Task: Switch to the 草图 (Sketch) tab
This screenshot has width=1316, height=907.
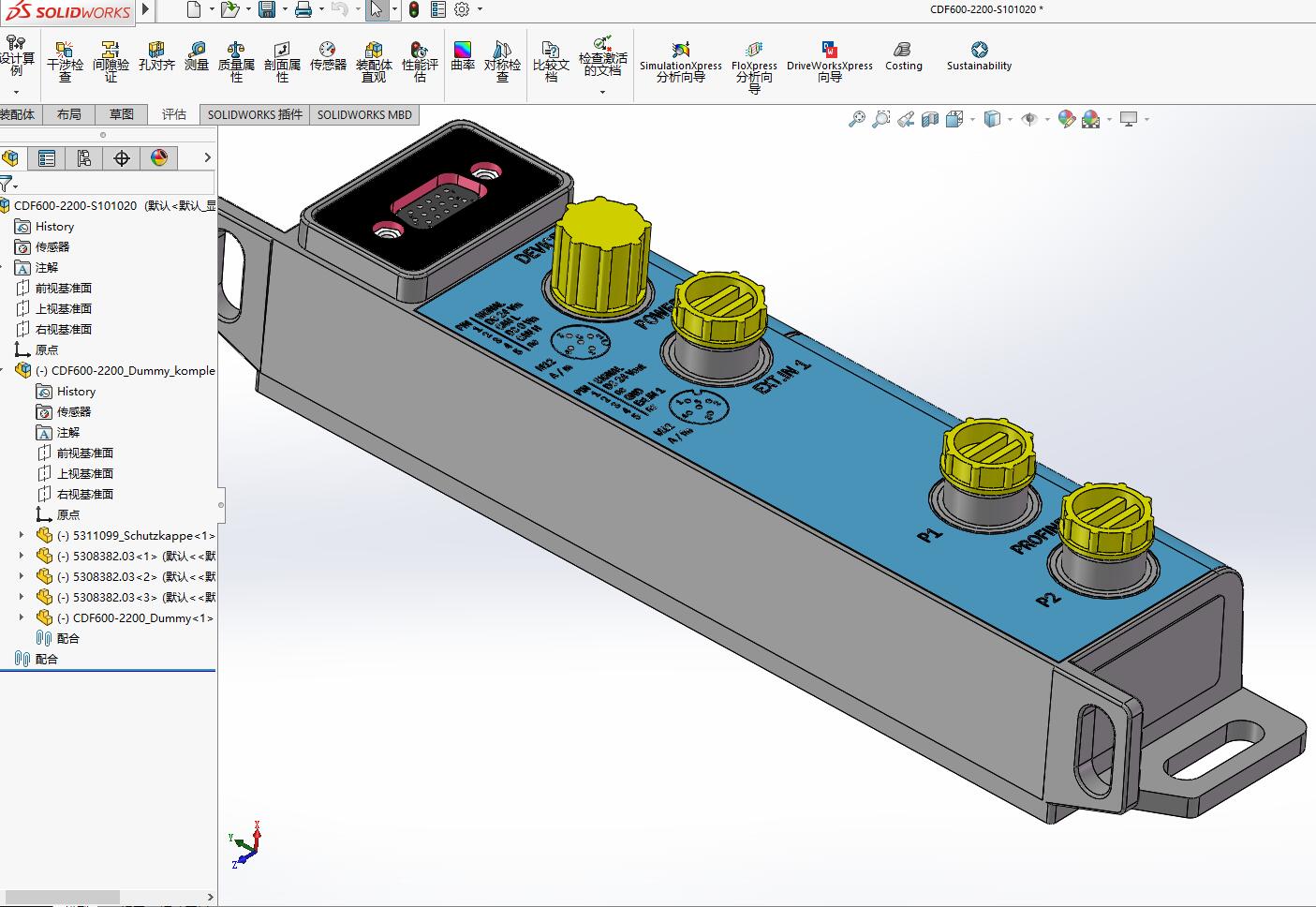Action: coord(121,114)
